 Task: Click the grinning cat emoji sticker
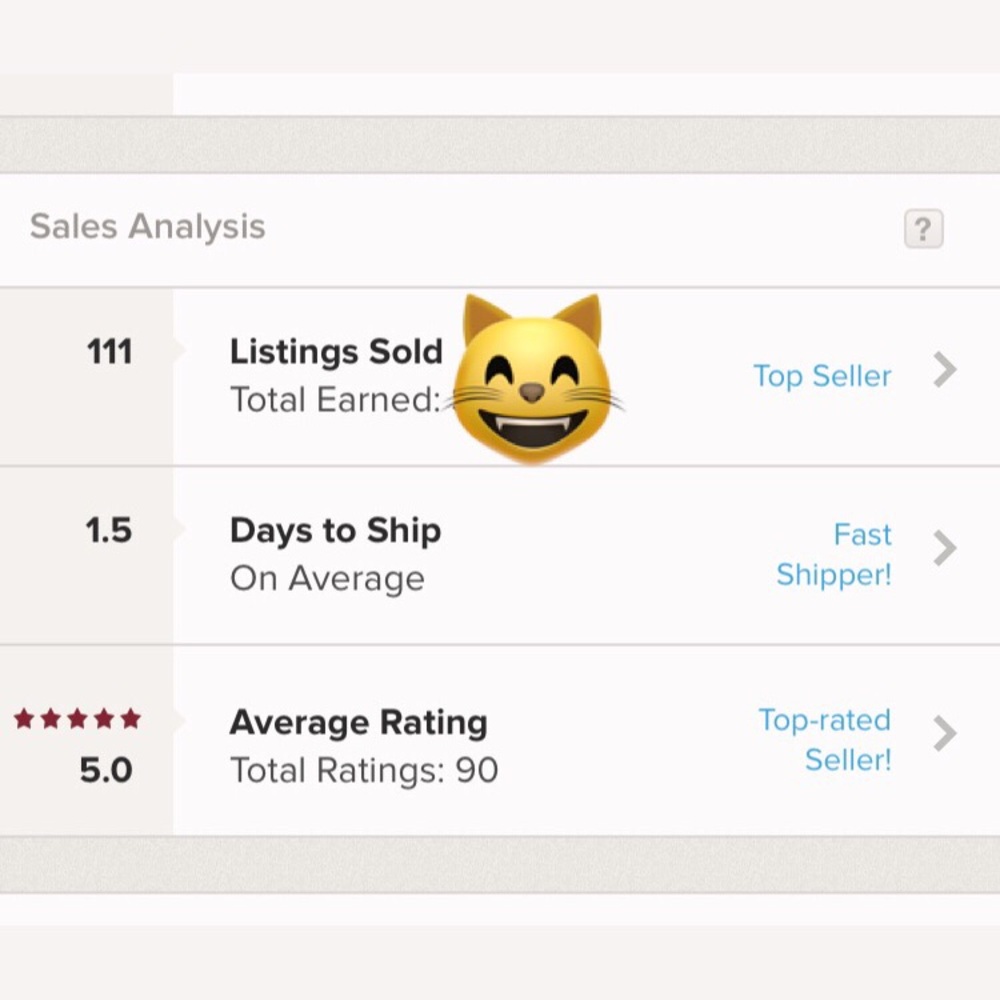pos(532,379)
